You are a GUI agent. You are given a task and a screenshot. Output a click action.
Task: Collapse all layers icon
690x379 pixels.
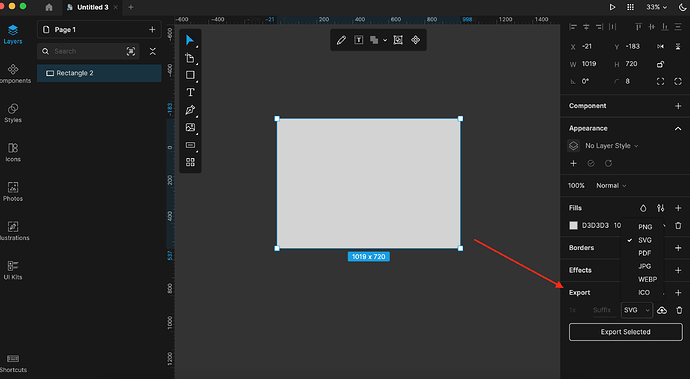pyautogui.click(x=153, y=52)
